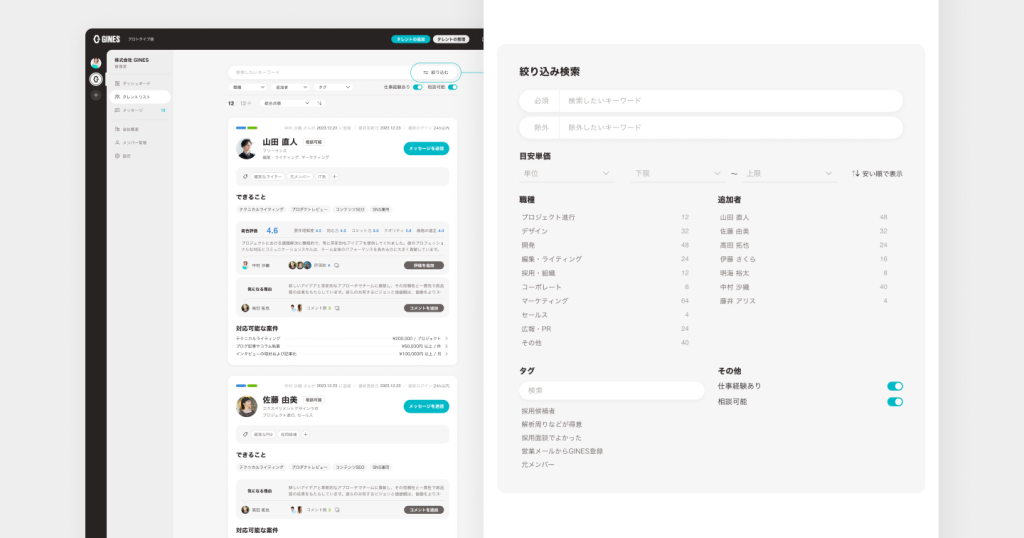Select the user avatar in left rail
This screenshot has width=1024, height=538.
tap(96, 62)
